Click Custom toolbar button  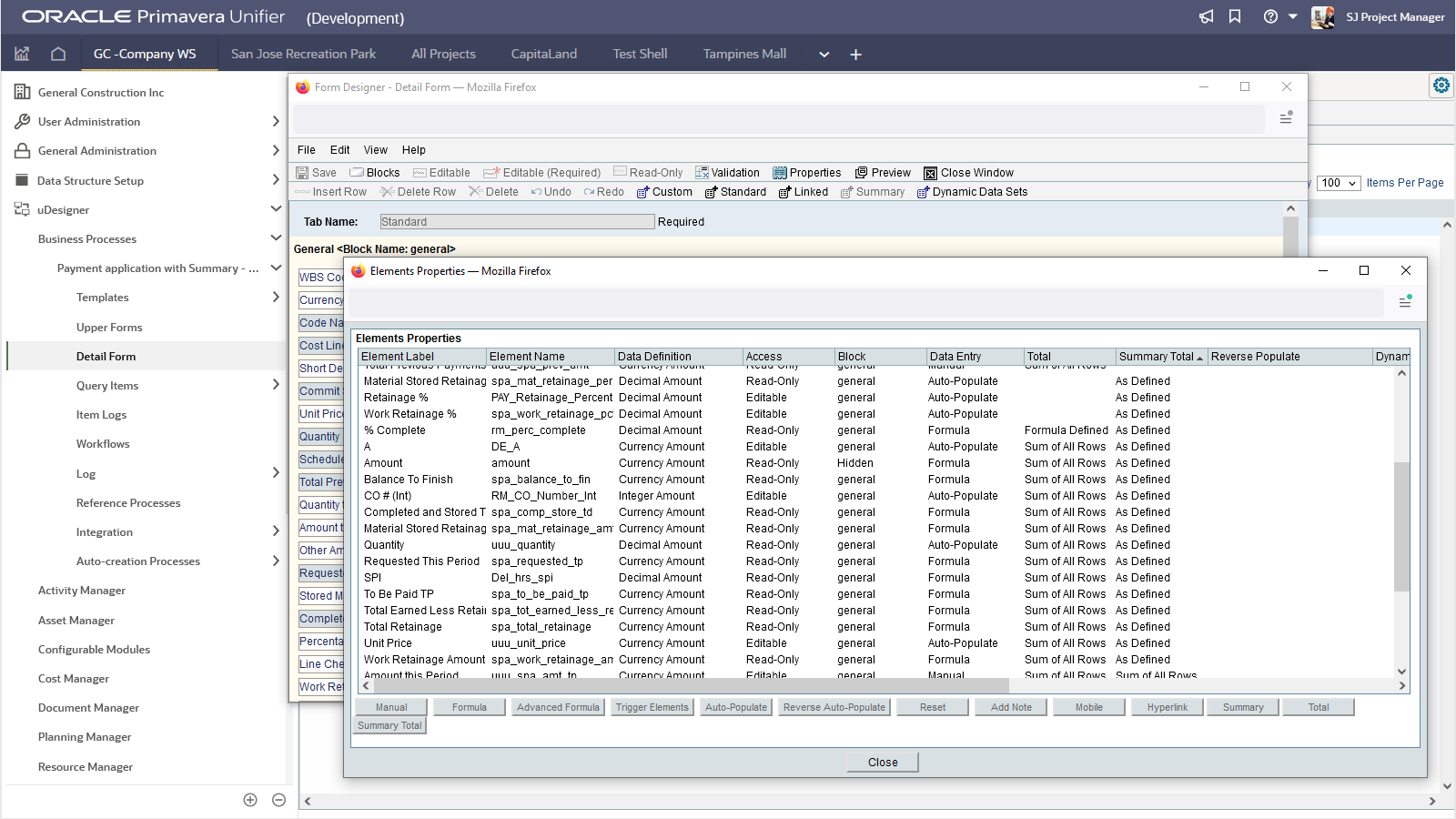coord(664,192)
